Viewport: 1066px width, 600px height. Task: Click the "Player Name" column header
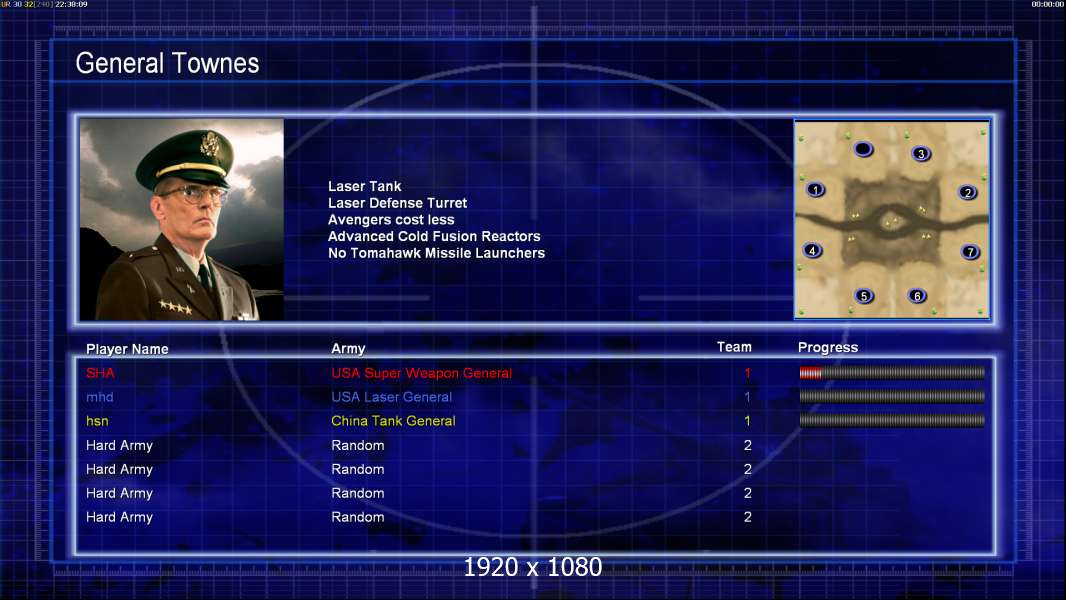[127, 349]
